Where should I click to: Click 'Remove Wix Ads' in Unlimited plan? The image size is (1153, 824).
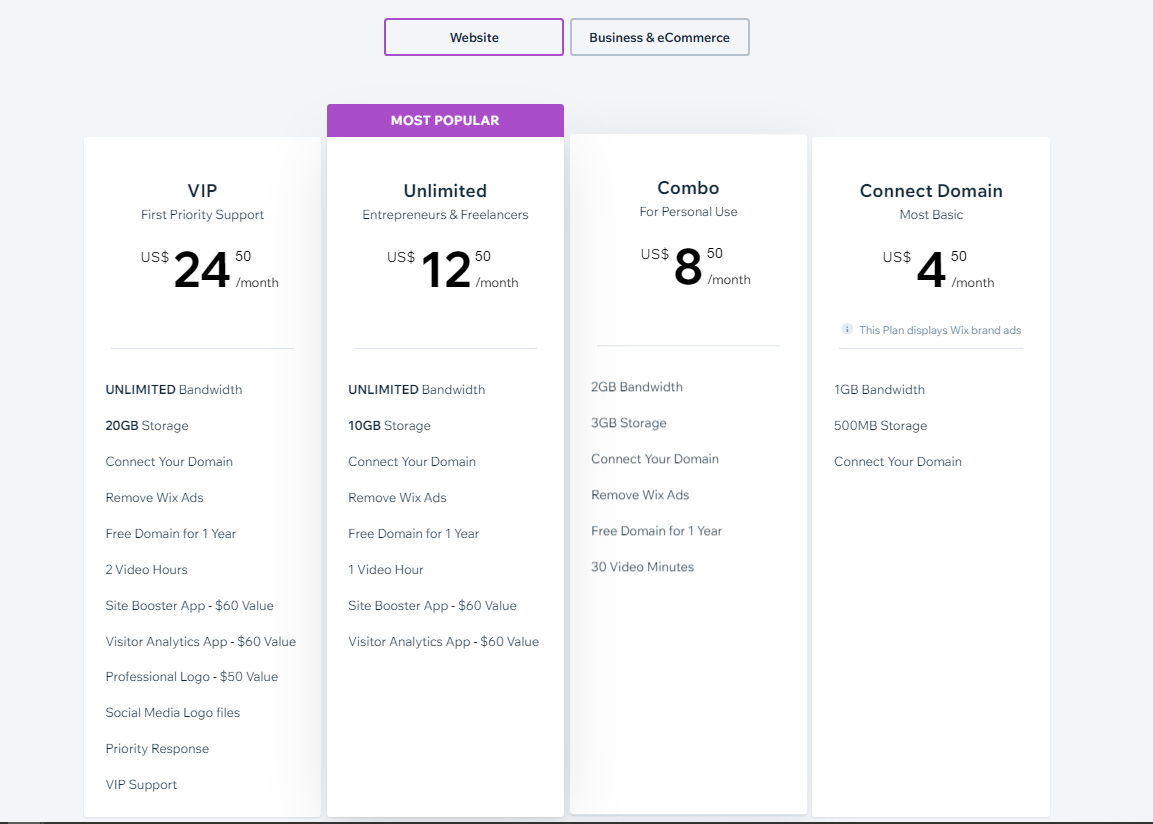[397, 498]
